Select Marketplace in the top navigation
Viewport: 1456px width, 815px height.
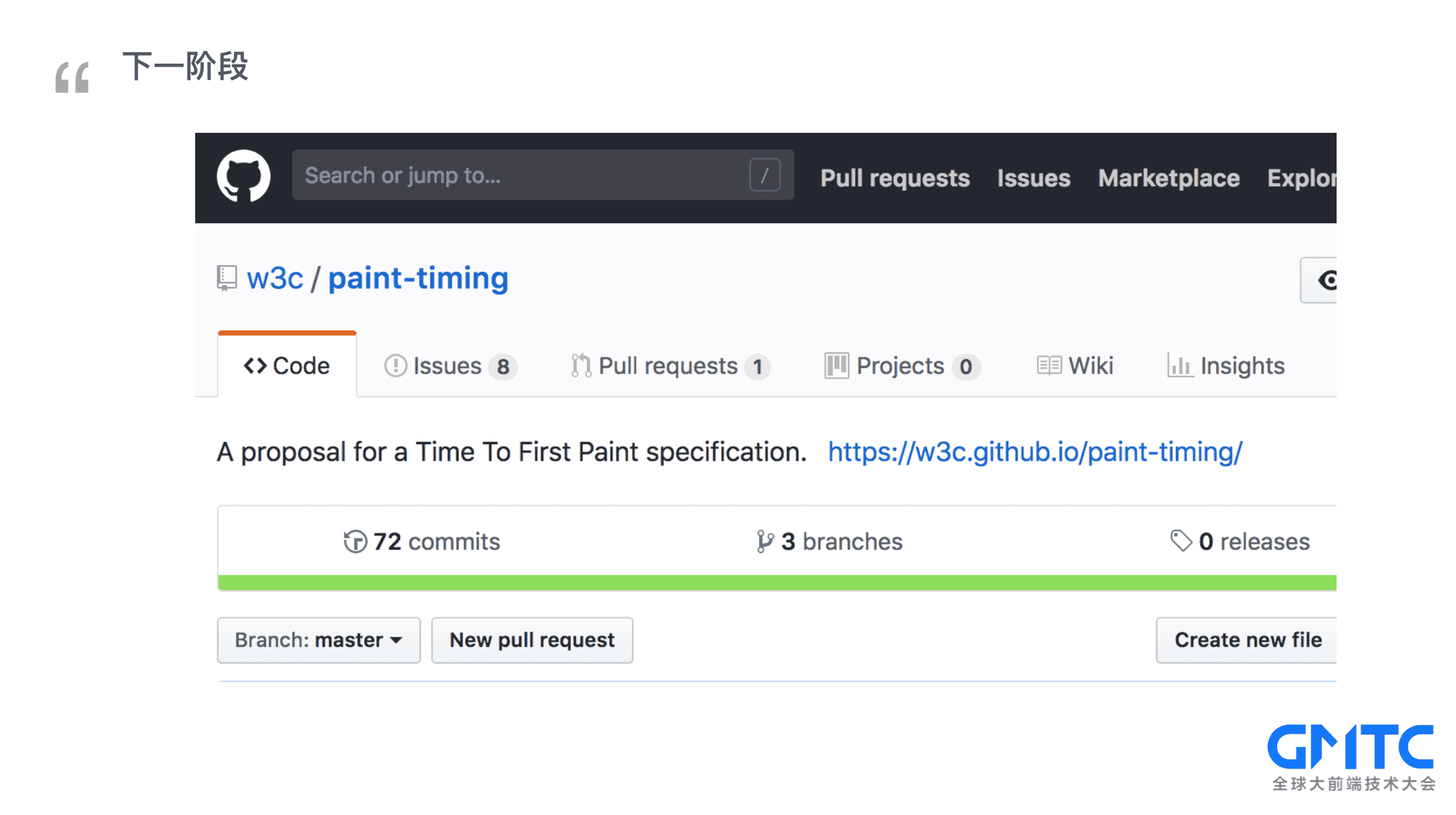tap(1169, 178)
